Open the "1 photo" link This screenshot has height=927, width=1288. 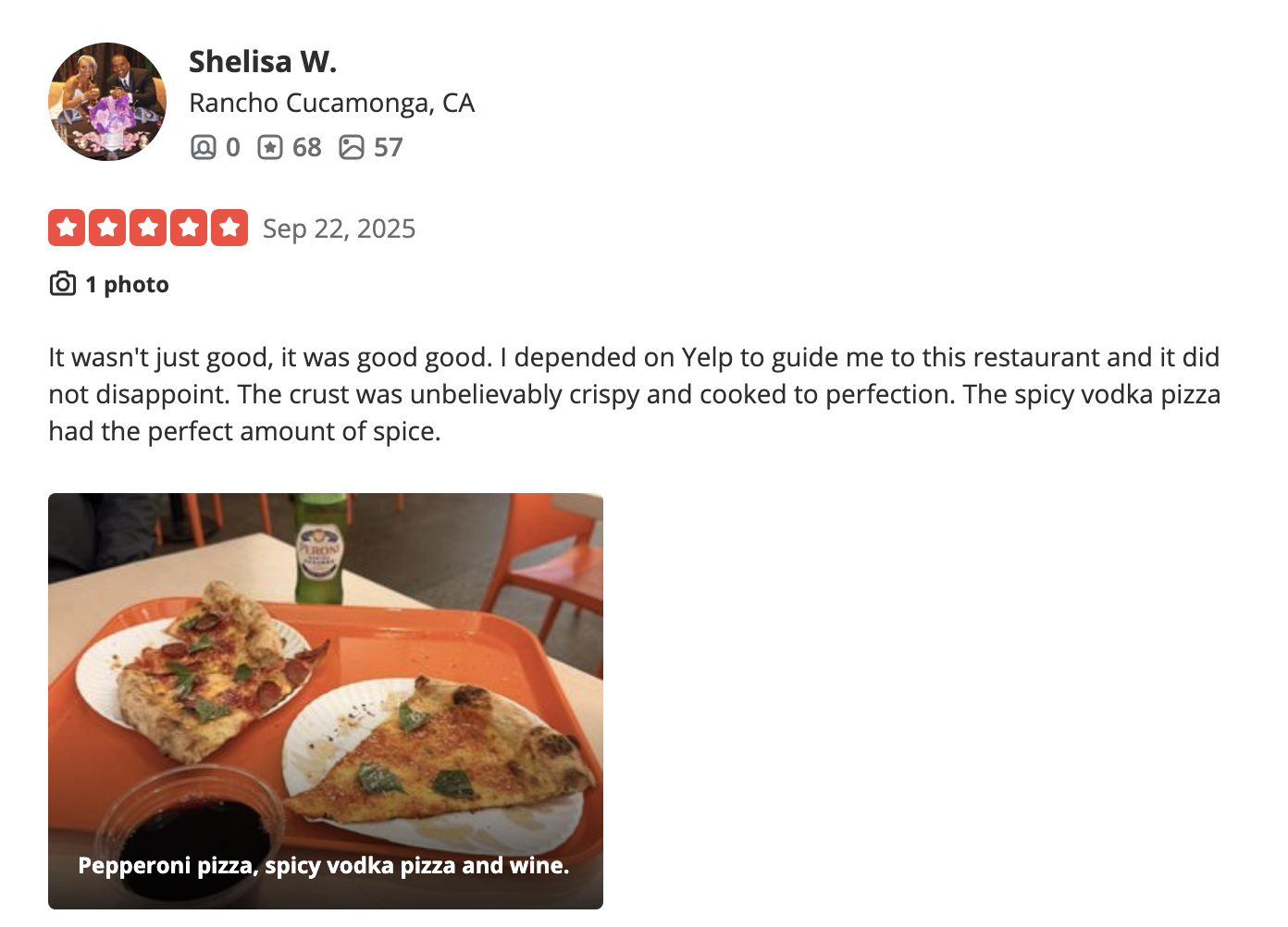(x=127, y=284)
